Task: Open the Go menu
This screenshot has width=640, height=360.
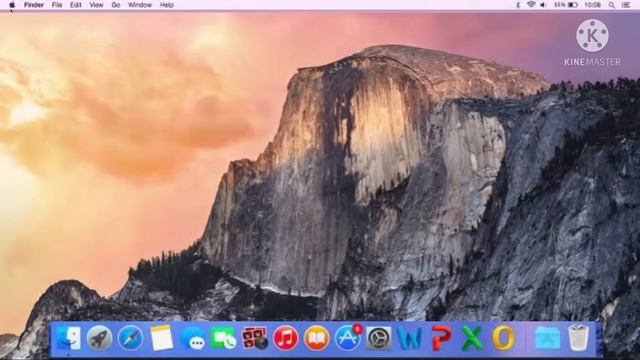Action: (116, 5)
